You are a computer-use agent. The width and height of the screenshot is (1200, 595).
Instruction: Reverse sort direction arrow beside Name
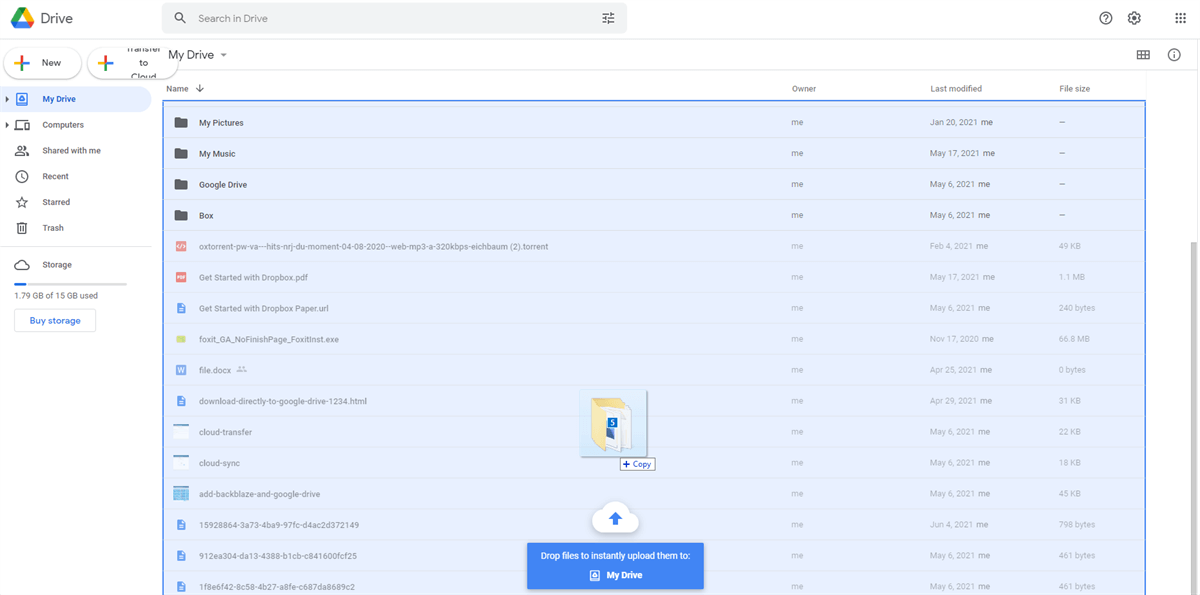tap(200, 89)
